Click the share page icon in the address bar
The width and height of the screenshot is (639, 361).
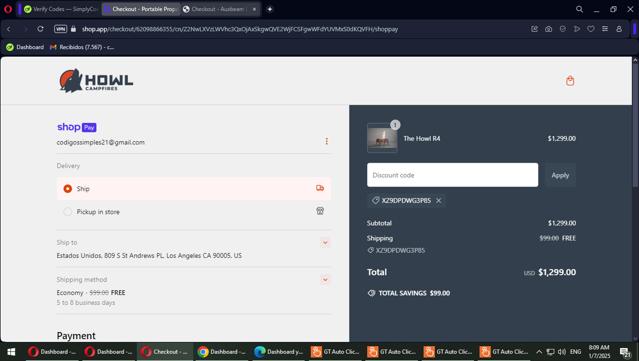tap(535, 29)
